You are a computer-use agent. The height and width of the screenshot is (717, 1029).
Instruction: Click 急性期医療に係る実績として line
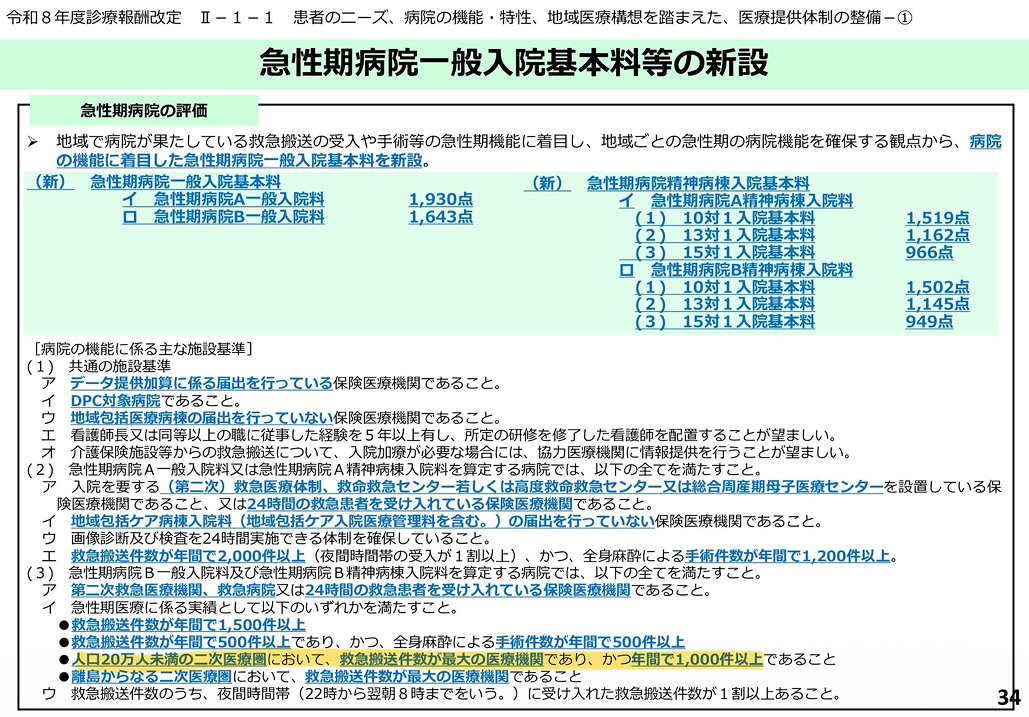click(249, 607)
